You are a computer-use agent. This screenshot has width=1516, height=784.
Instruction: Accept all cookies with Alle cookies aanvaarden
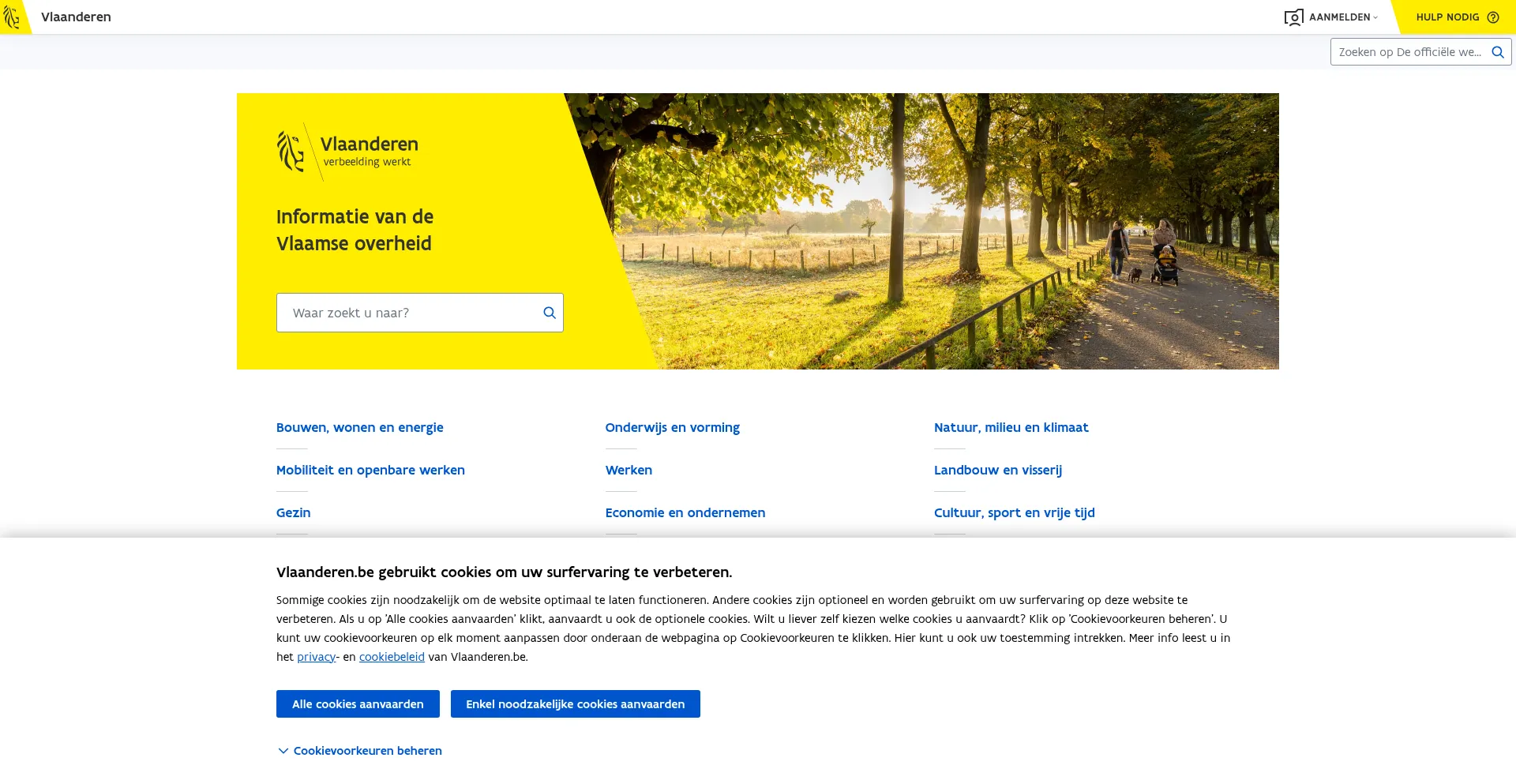[358, 704]
